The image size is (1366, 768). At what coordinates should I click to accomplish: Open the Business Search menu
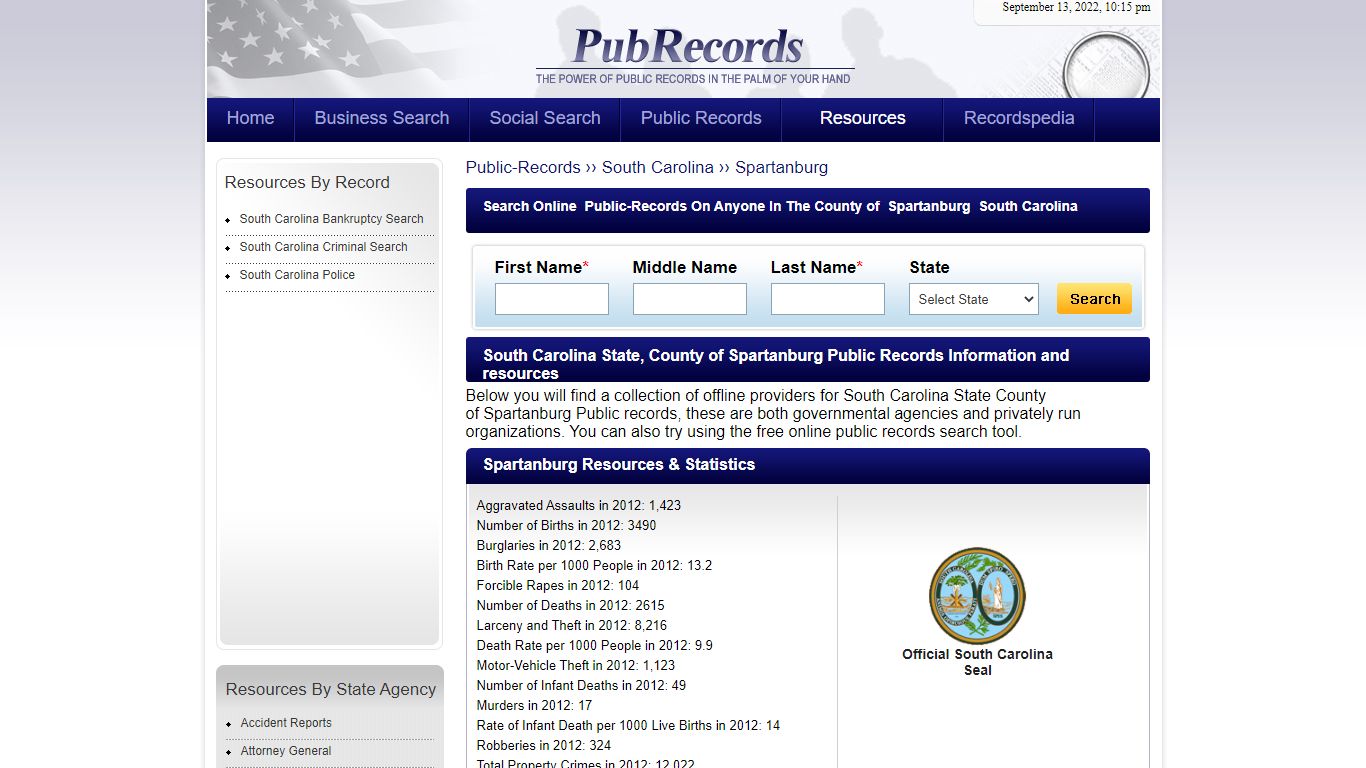382,118
